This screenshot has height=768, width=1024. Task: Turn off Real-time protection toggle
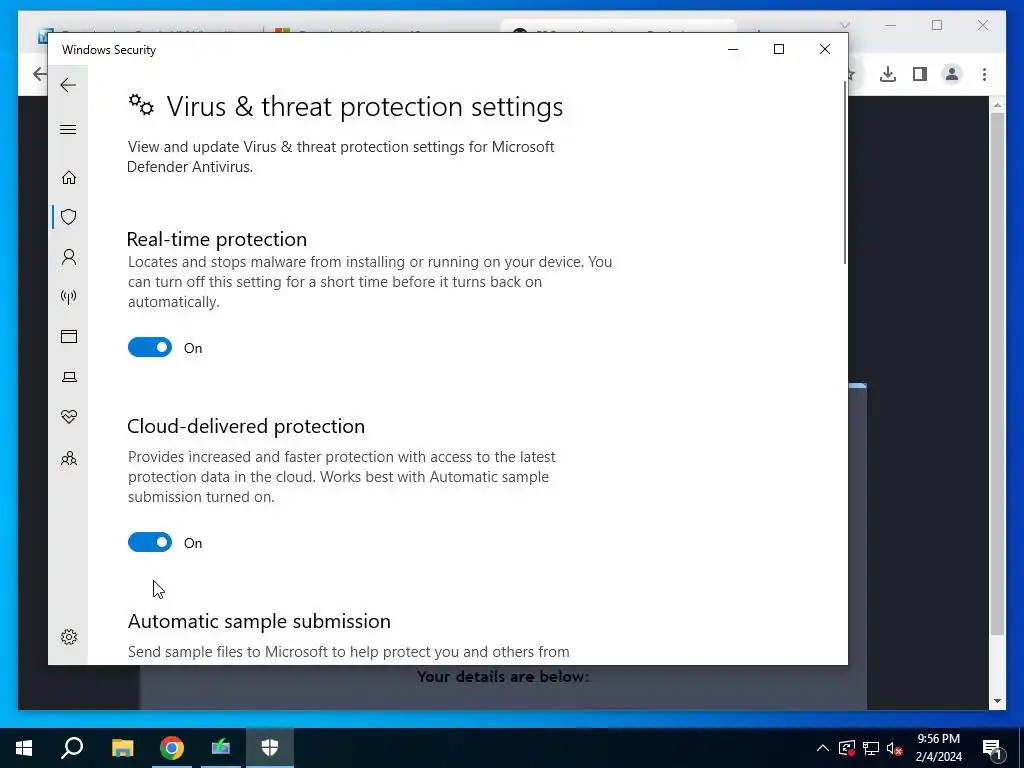[150, 347]
